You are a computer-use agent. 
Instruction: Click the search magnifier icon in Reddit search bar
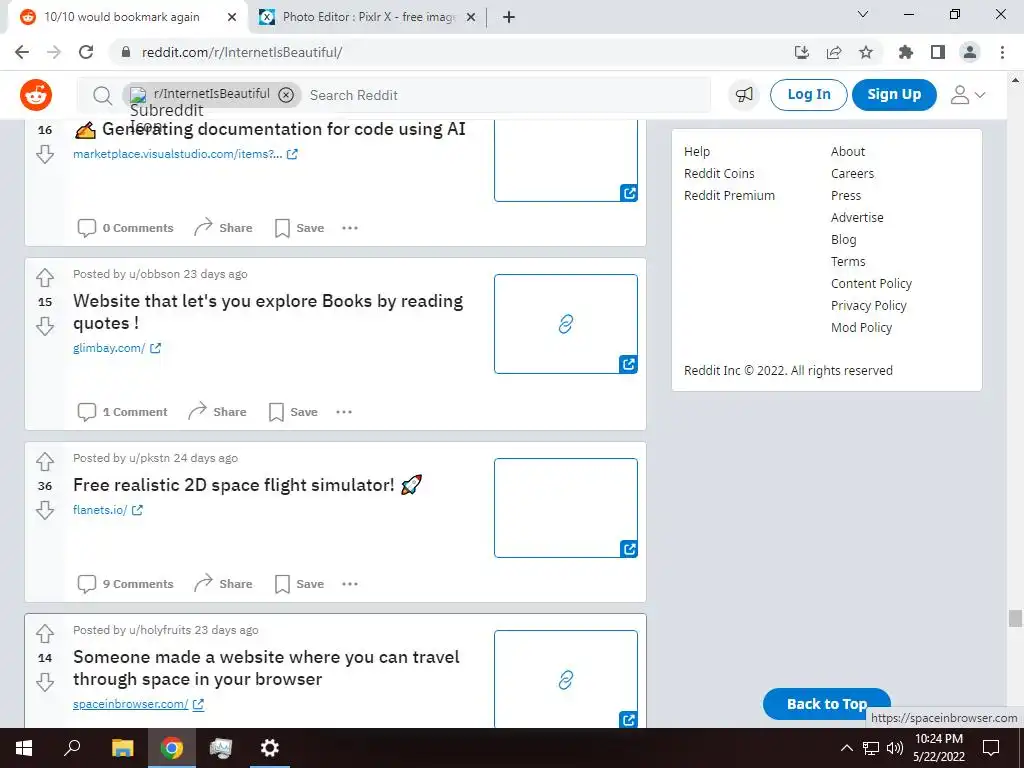(x=102, y=95)
